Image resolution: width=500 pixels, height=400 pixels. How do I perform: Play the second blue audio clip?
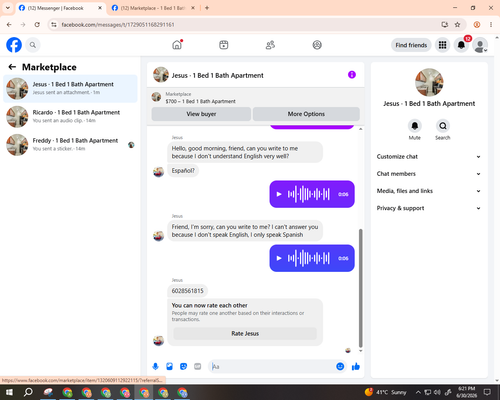click(x=279, y=258)
